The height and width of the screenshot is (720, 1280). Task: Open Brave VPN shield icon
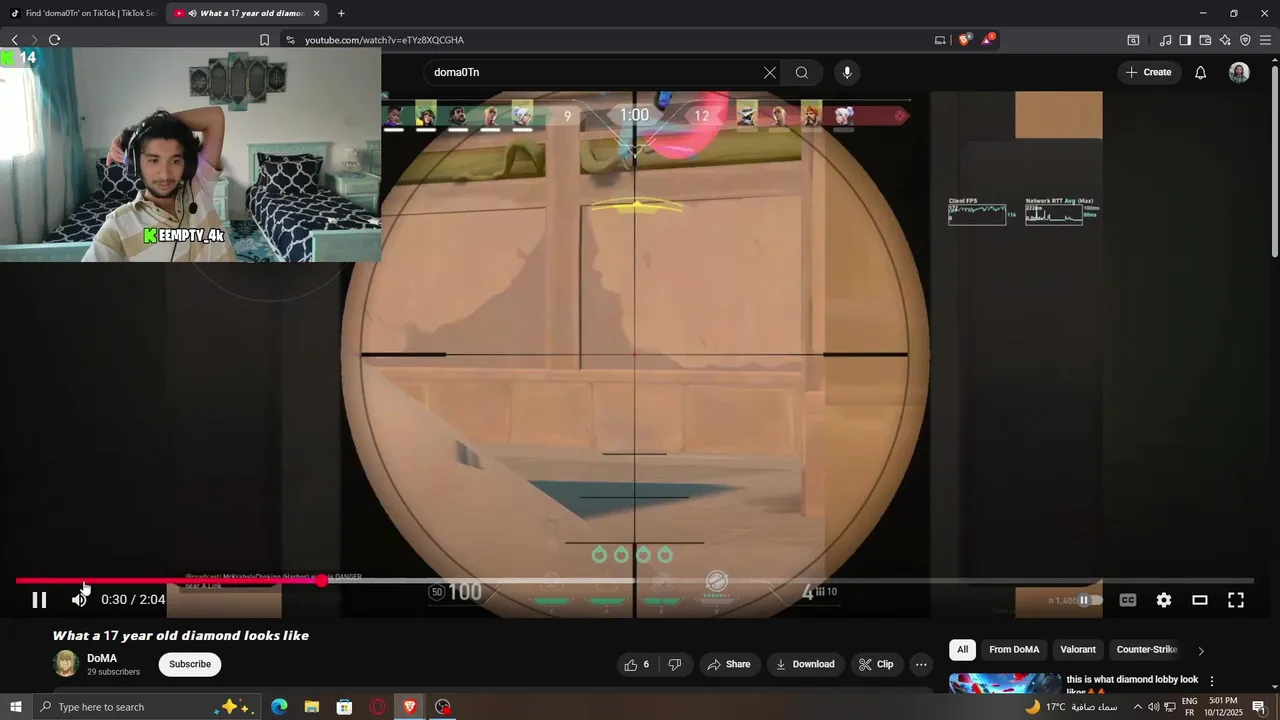pos(1245,40)
